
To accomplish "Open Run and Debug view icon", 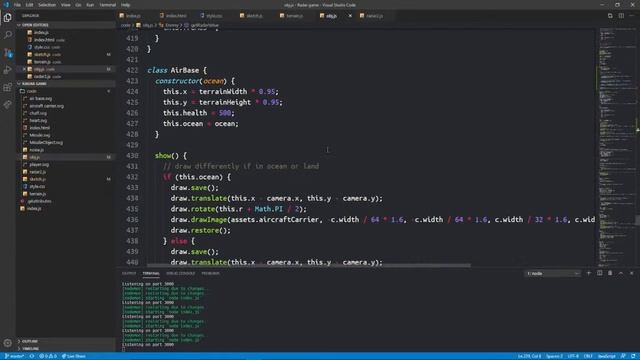I will pyautogui.click(x=7, y=70).
